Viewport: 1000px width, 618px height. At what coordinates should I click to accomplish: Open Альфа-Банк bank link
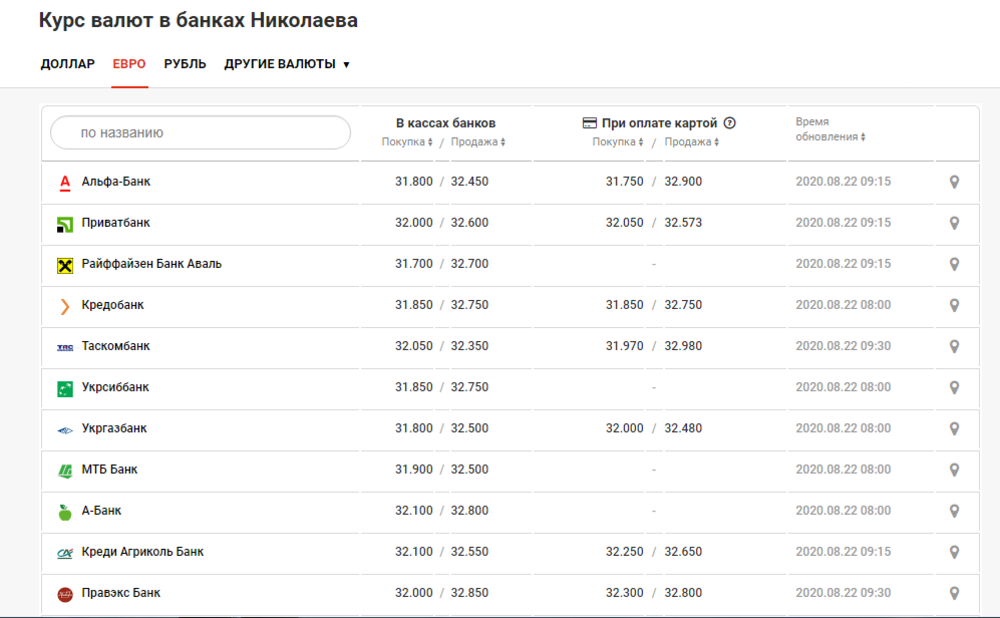tap(116, 181)
